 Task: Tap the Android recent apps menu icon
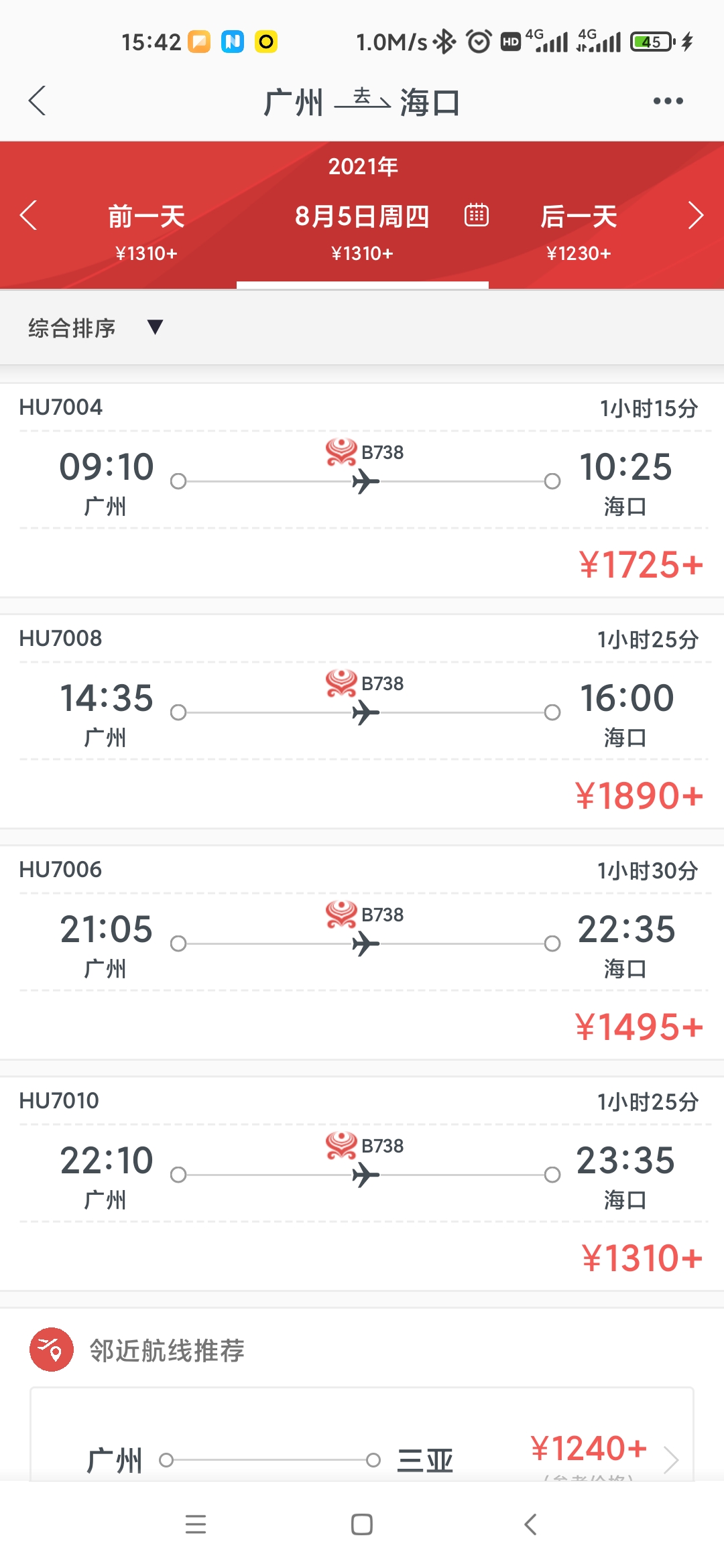[196, 1524]
